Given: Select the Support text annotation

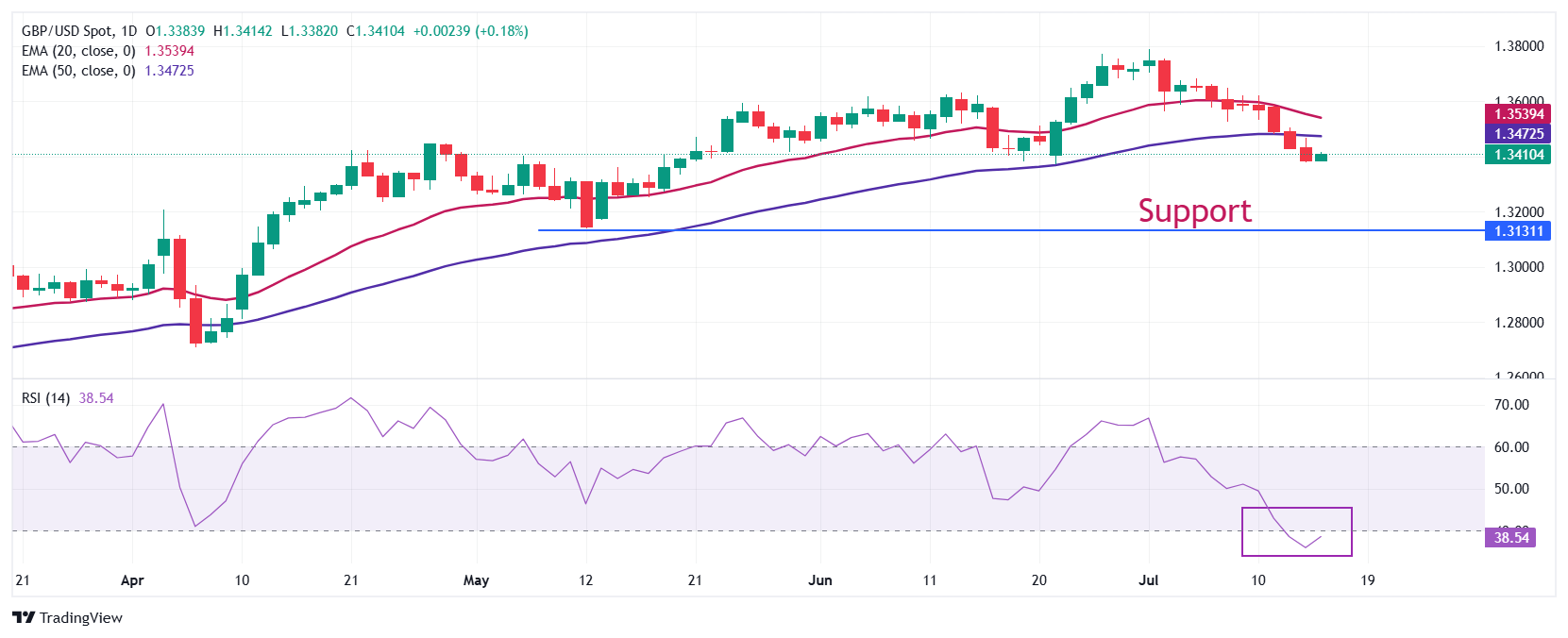Looking at the screenshot, I should click(x=1194, y=210).
